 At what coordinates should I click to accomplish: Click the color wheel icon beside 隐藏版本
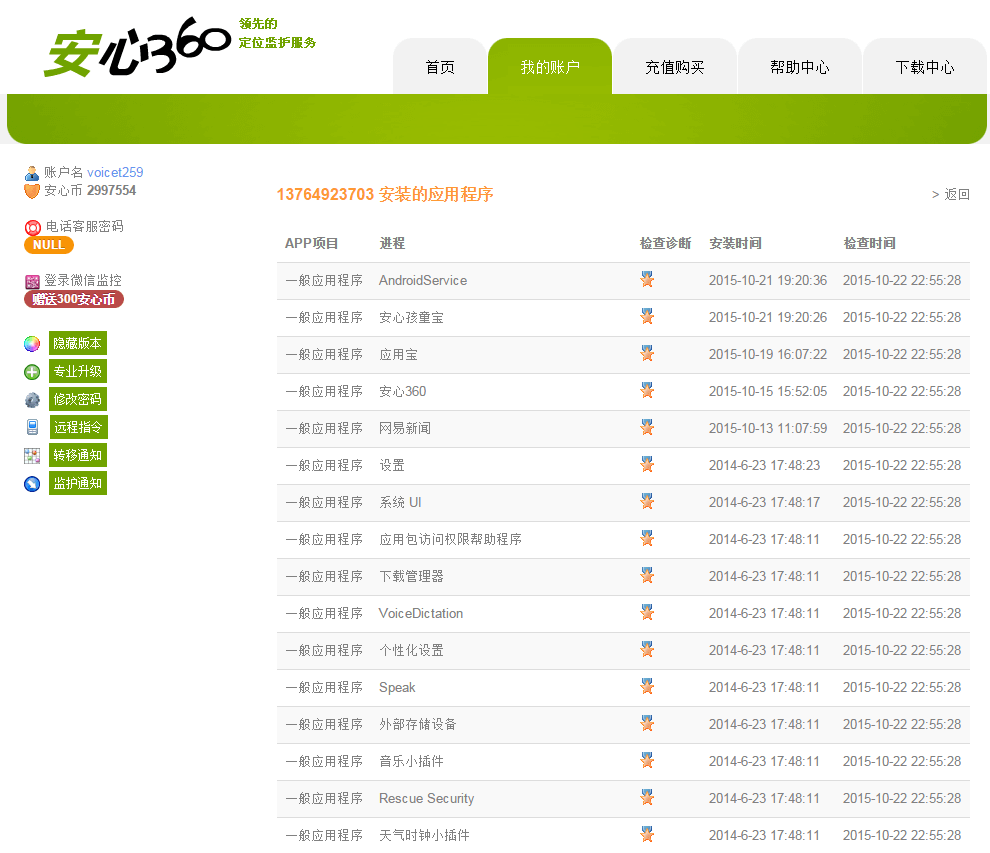pos(32,343)
